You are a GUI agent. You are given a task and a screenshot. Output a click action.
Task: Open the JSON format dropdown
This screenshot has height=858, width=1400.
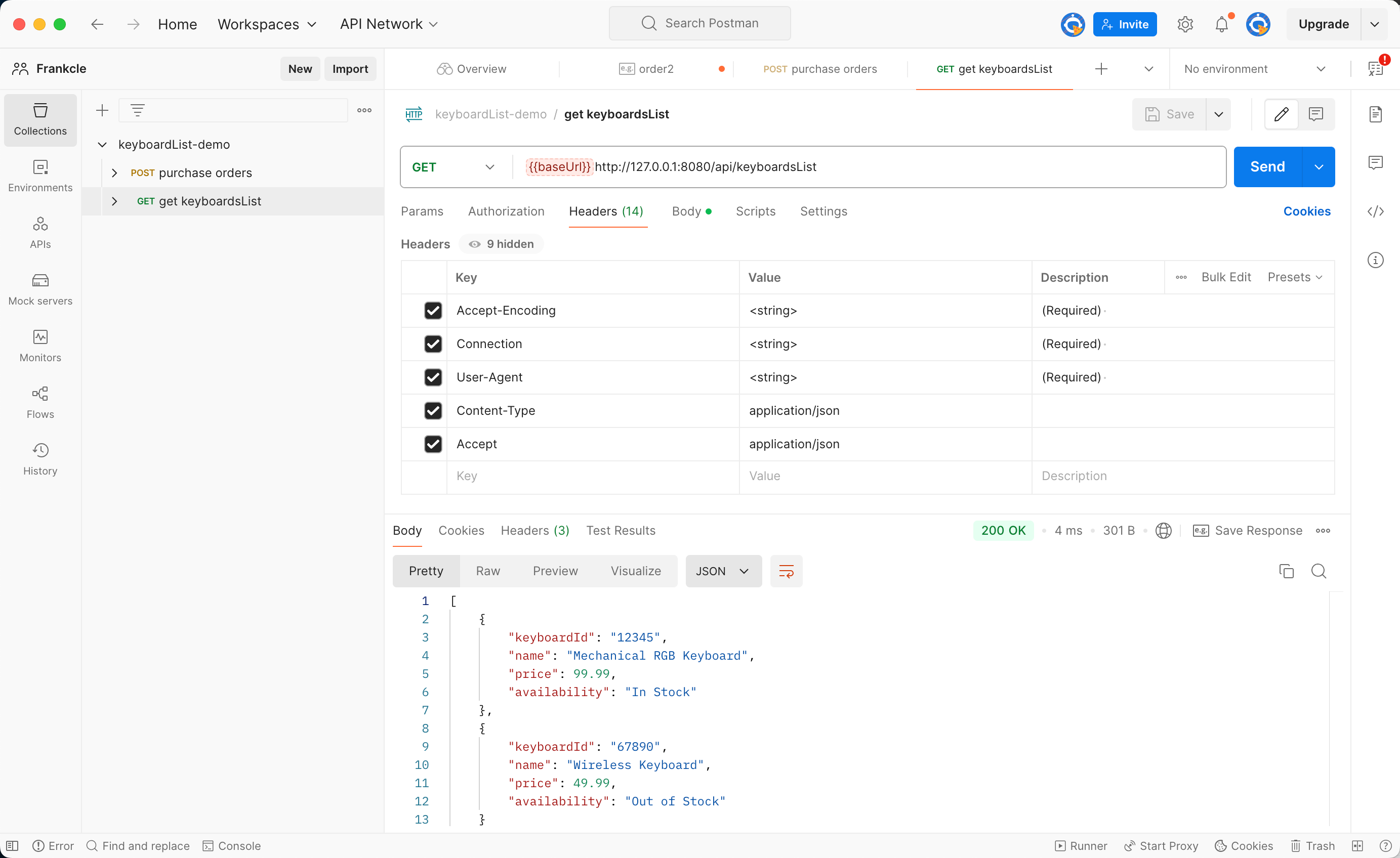[x=723, y=571]
